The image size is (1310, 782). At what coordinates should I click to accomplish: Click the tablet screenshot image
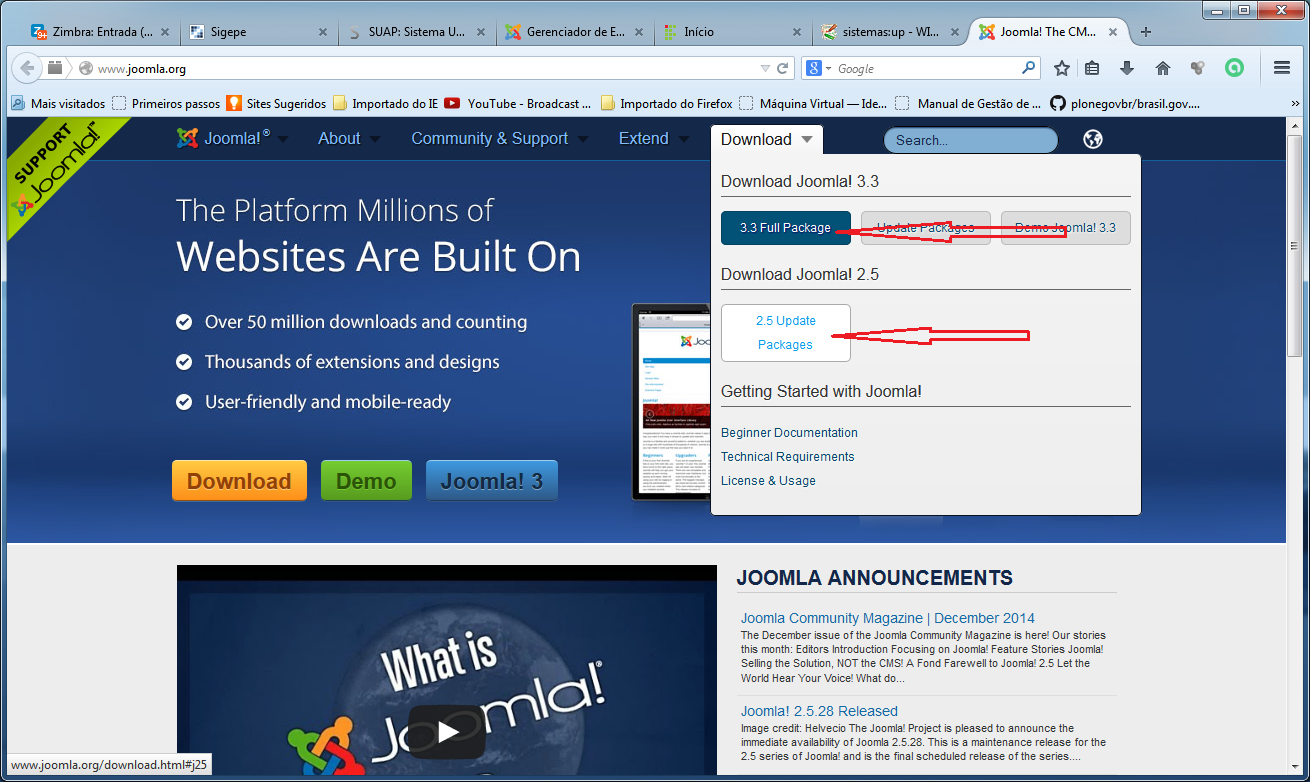pyautogui.click(x=670, y=401)
